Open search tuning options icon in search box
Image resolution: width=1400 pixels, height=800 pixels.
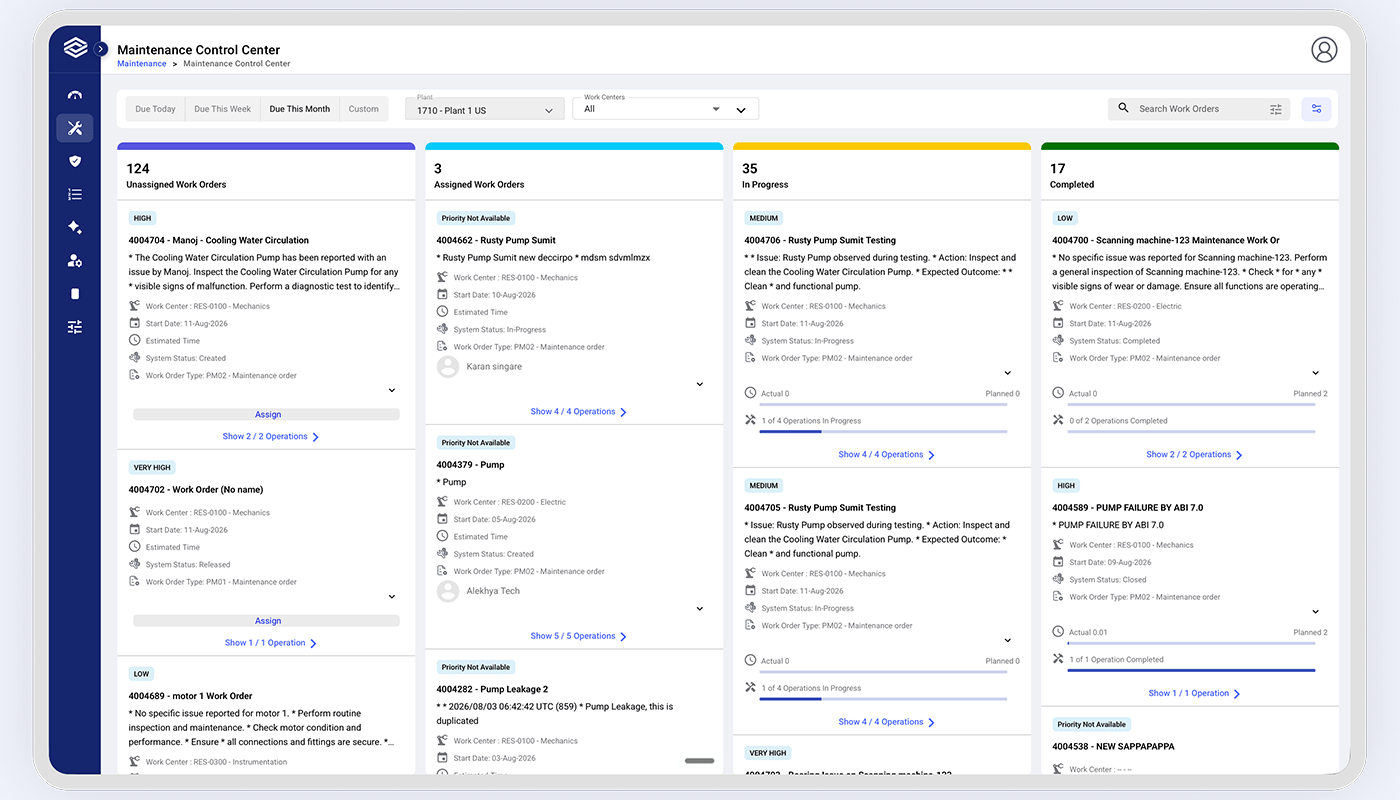1276,109
